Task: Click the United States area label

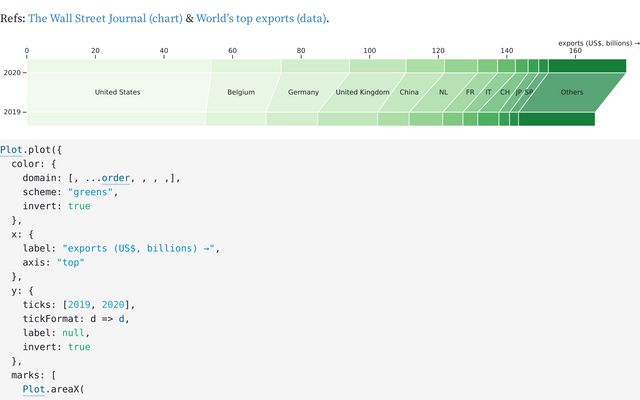Action: point(118,92)
